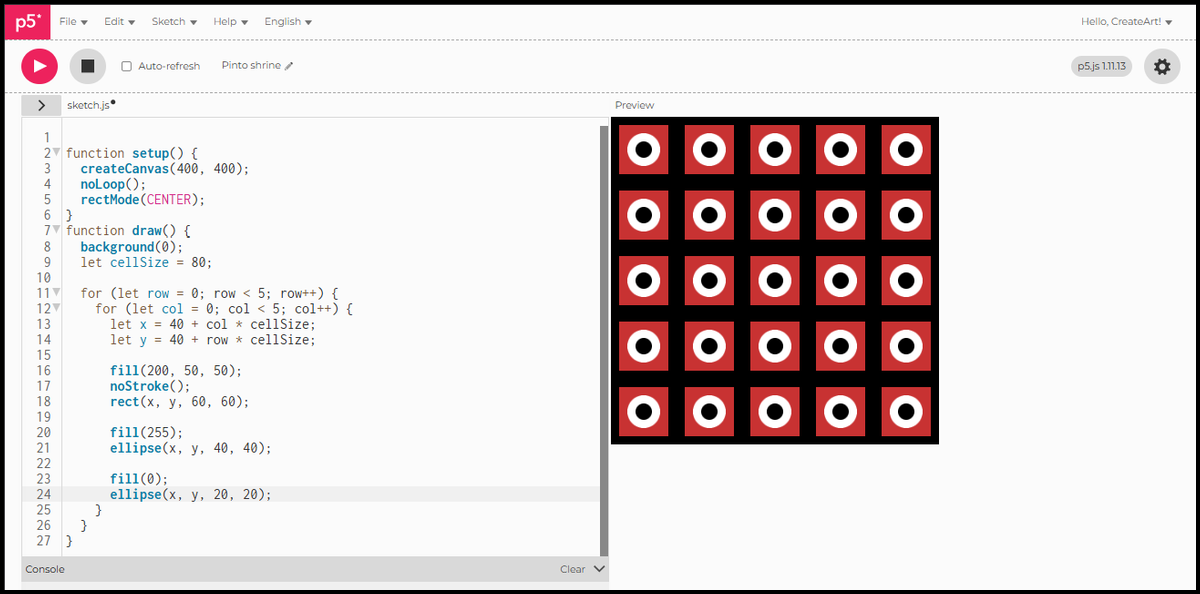The width and height of the screenshot is (1200, 594).
Task: Open the Help menu
Action: 230,21
